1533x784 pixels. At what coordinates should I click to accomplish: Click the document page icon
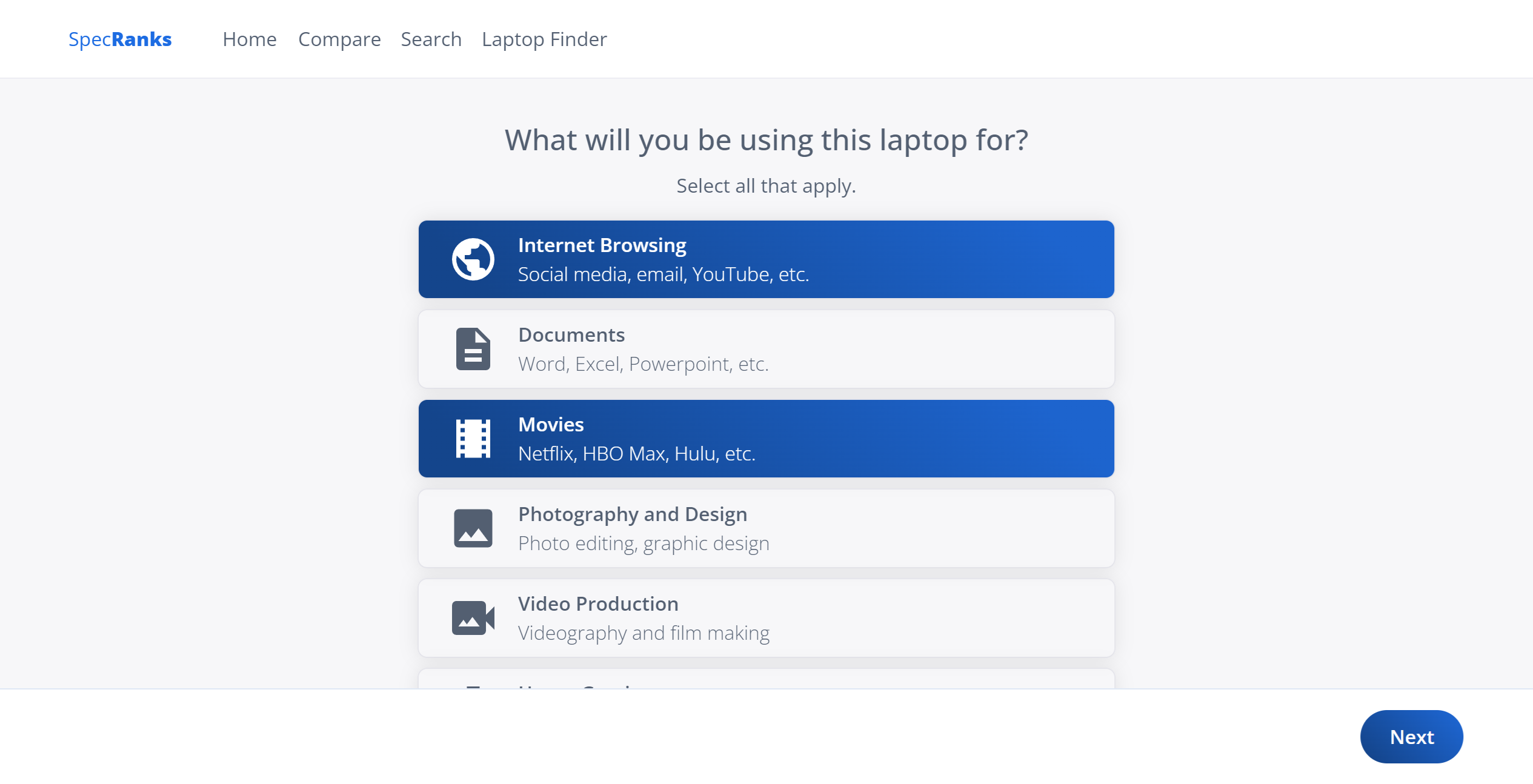[473, 349]
